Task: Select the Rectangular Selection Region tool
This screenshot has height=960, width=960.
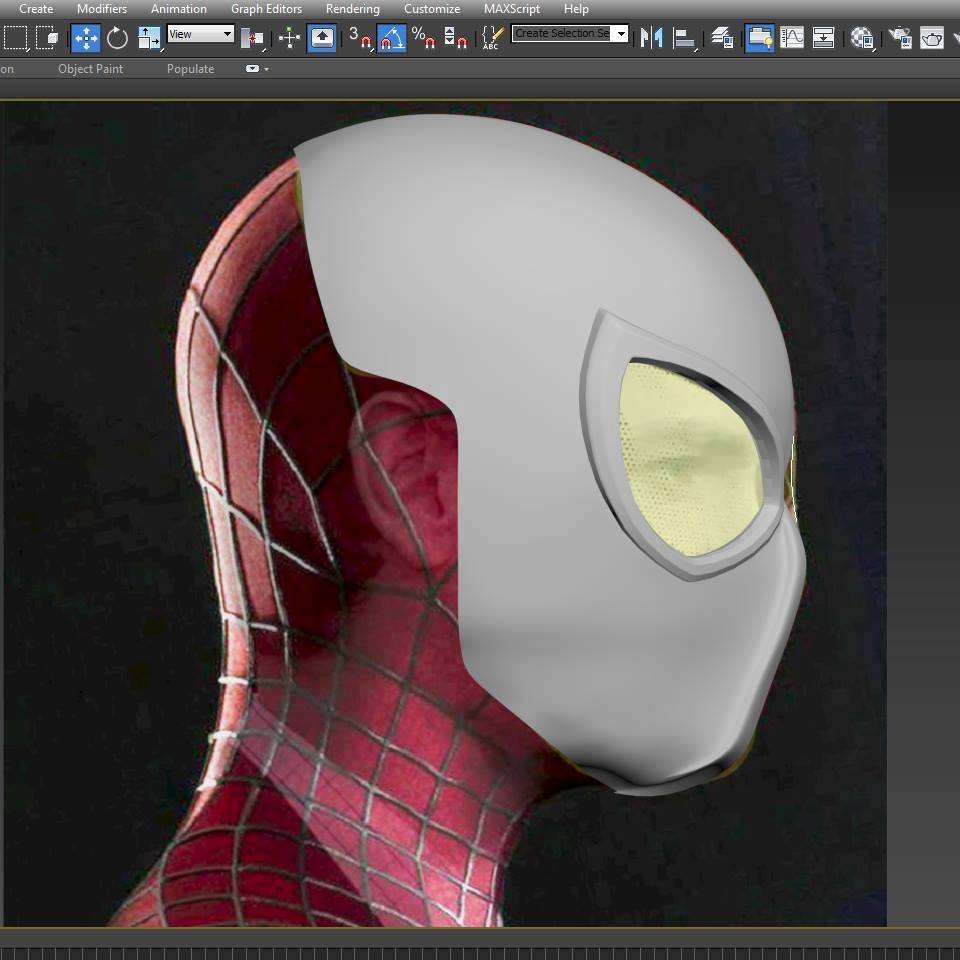Action: tap(15, 38)
